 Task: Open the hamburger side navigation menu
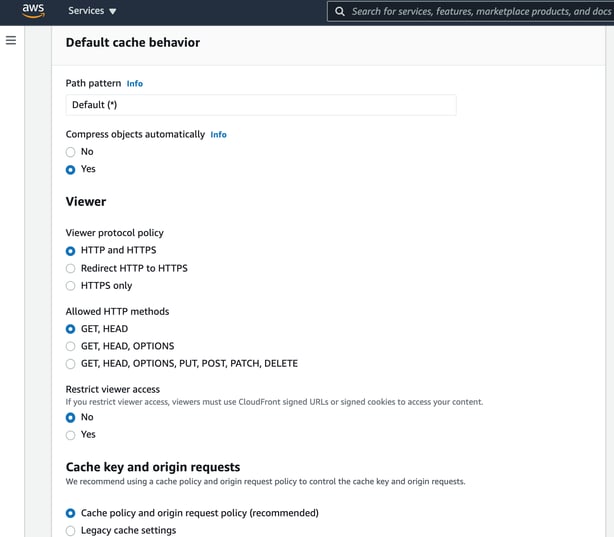tap(11, 40)
